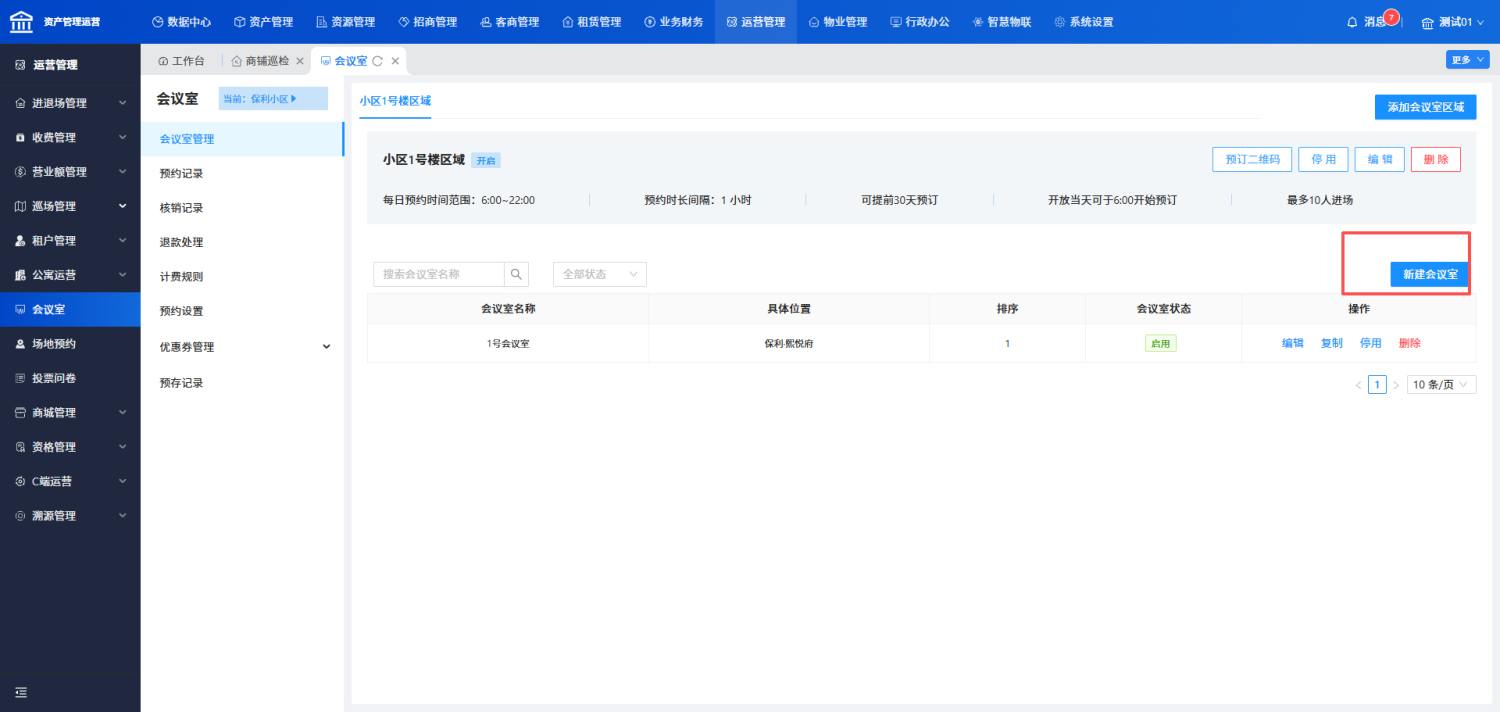Screen dimensions: 1500x712
Task: Open 场地预约 in sidebar
Action: tap(70, 344)
